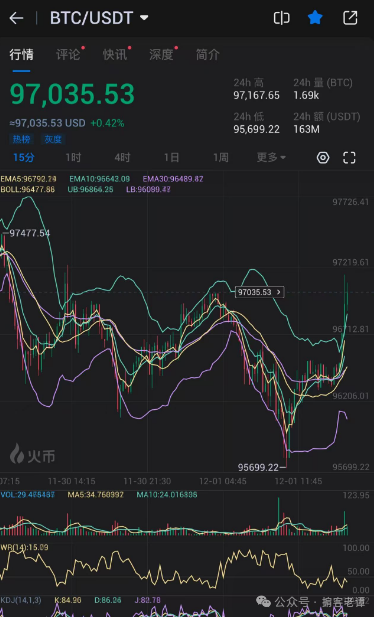Select the 行情 tab
The image size is (377, 617).
21,54
